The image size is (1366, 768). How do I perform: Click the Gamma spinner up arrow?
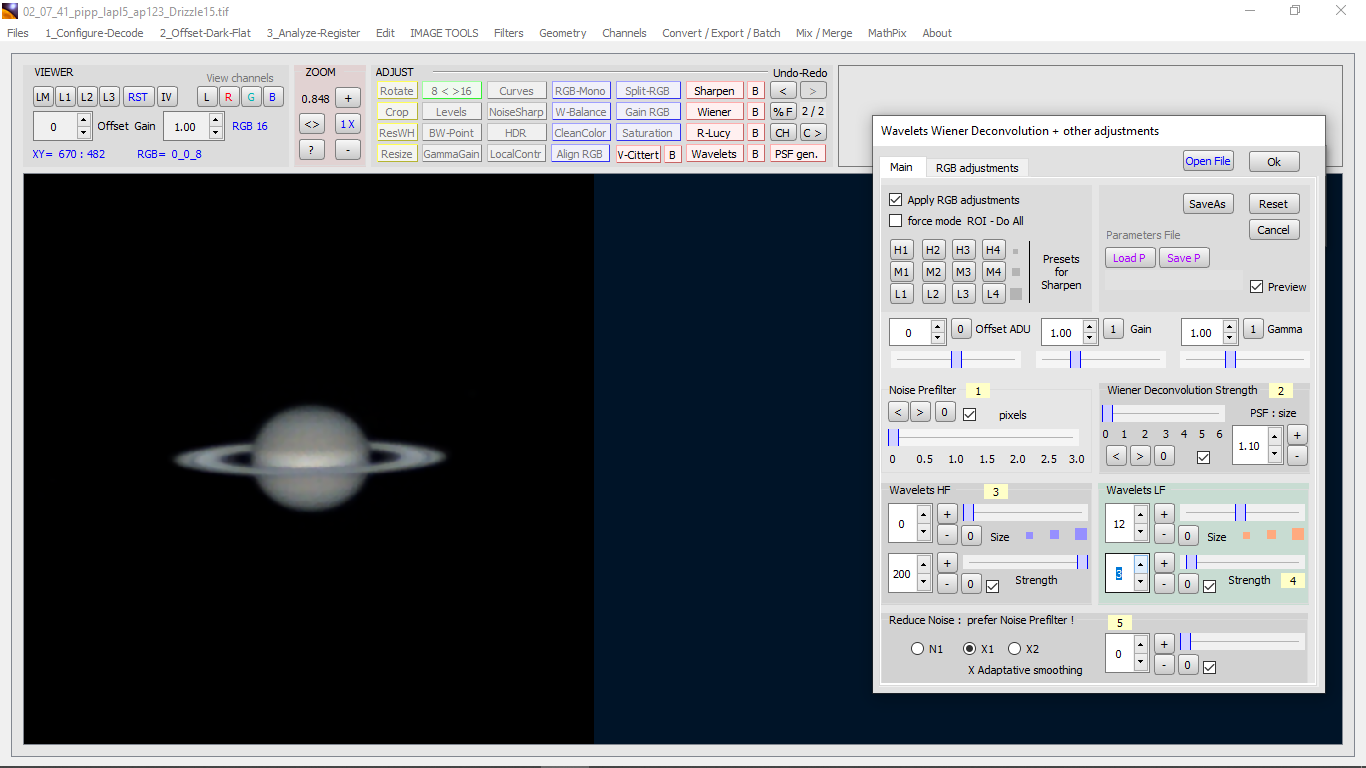click(x=1229, y=326)
